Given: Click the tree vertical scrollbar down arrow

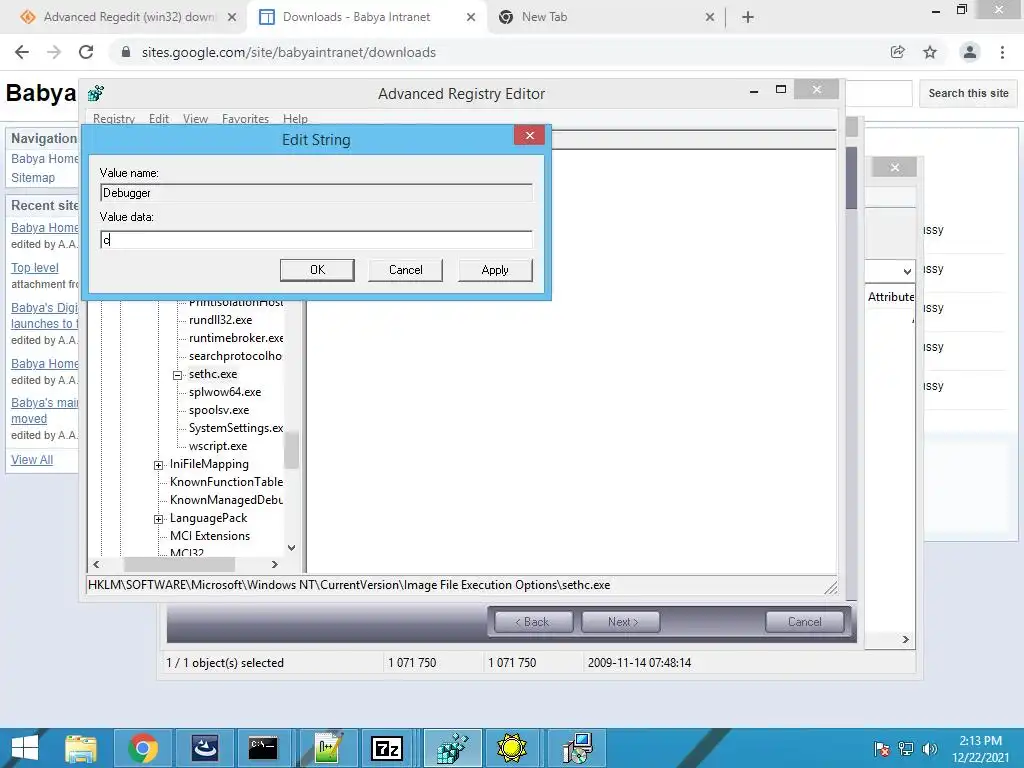Looking at the screenshot, I should (292, 548).
